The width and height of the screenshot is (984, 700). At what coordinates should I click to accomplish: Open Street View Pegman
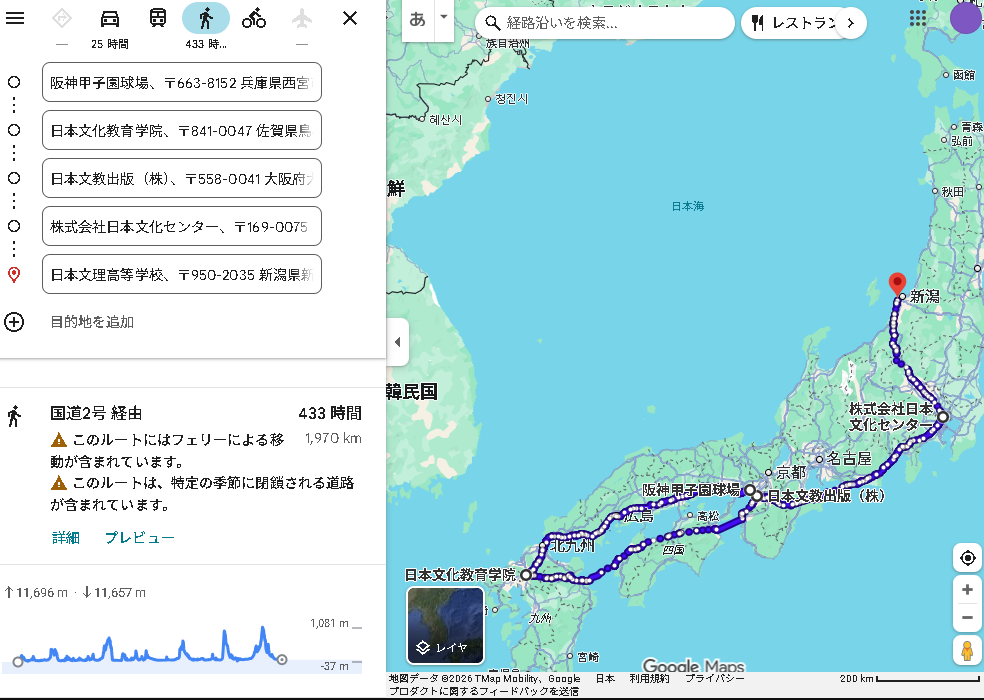point(967,651)
